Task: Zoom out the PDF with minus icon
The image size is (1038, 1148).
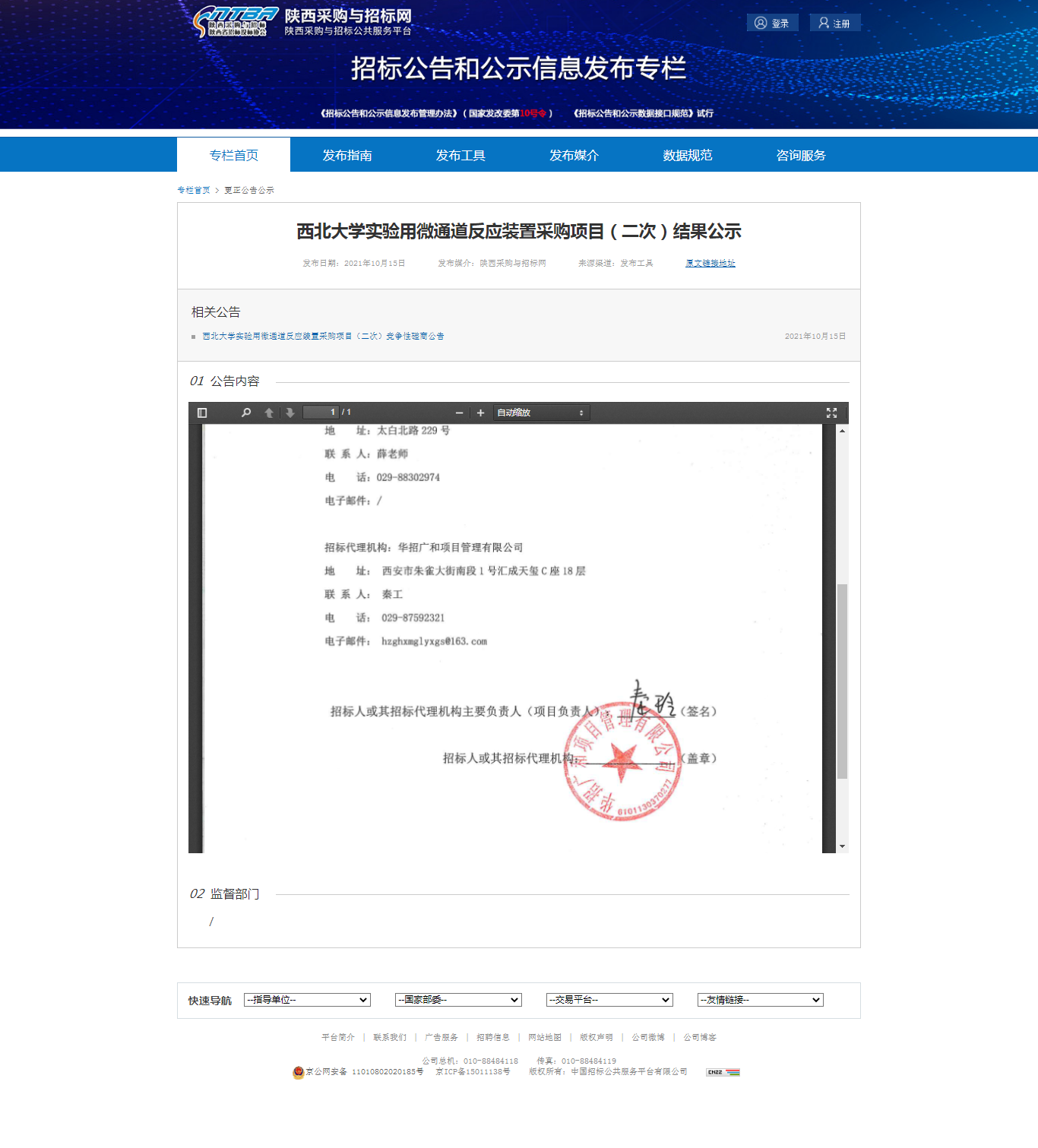Action: point(459,413)
